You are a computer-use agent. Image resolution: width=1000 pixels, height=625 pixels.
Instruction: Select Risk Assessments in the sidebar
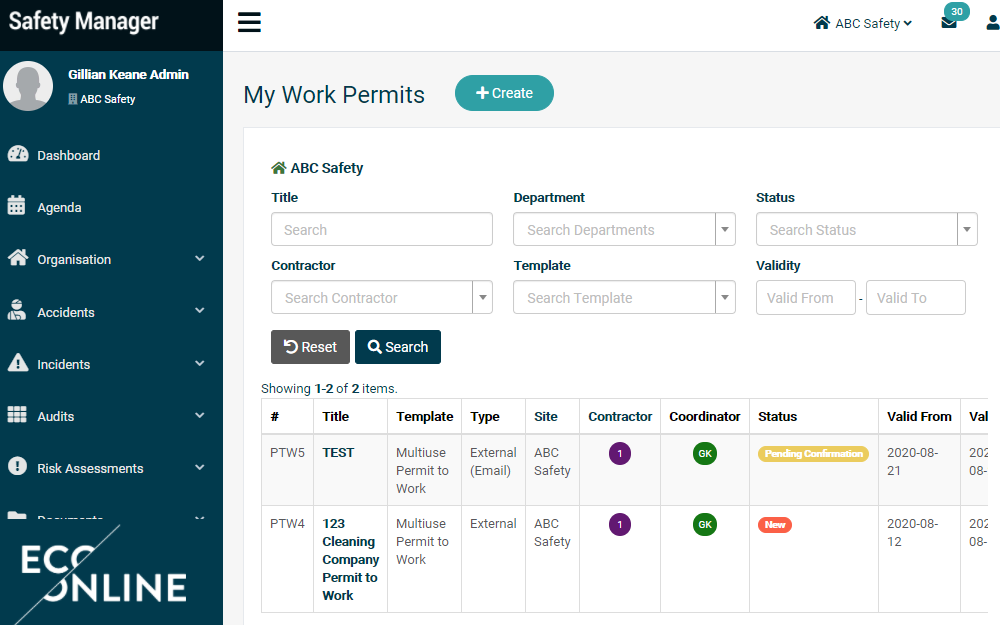point(90,468)
